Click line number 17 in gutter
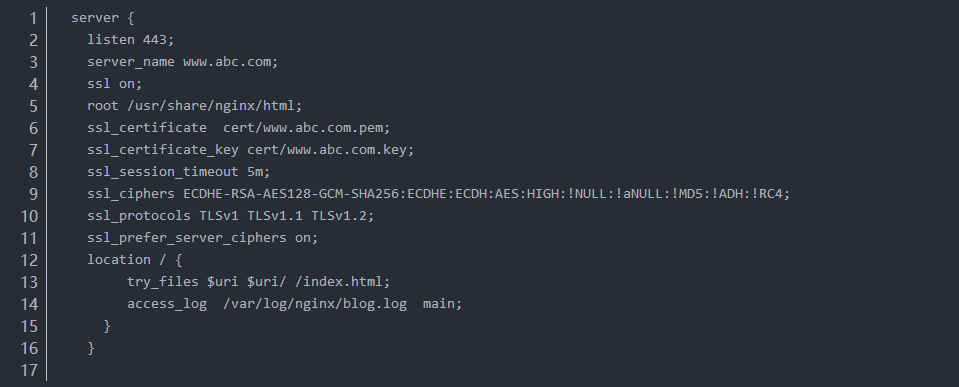Image resolution: width=959 pixels, height=387 pixels. pos(29,370)
